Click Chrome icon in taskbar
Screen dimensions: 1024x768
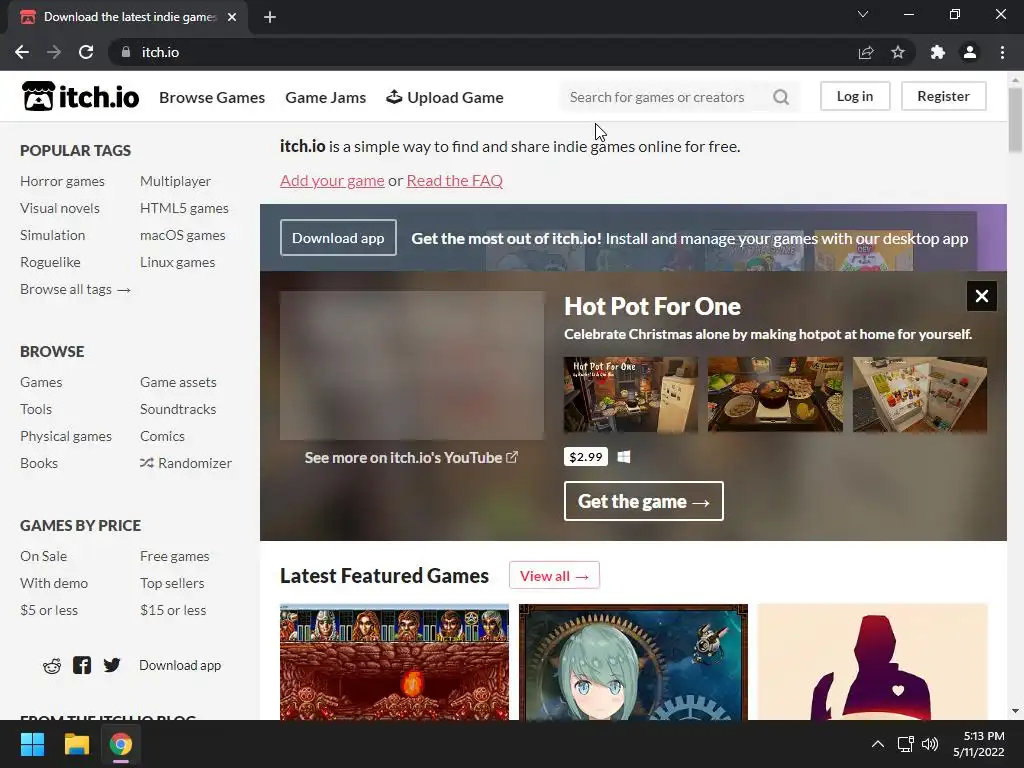[x=121, y=744]
